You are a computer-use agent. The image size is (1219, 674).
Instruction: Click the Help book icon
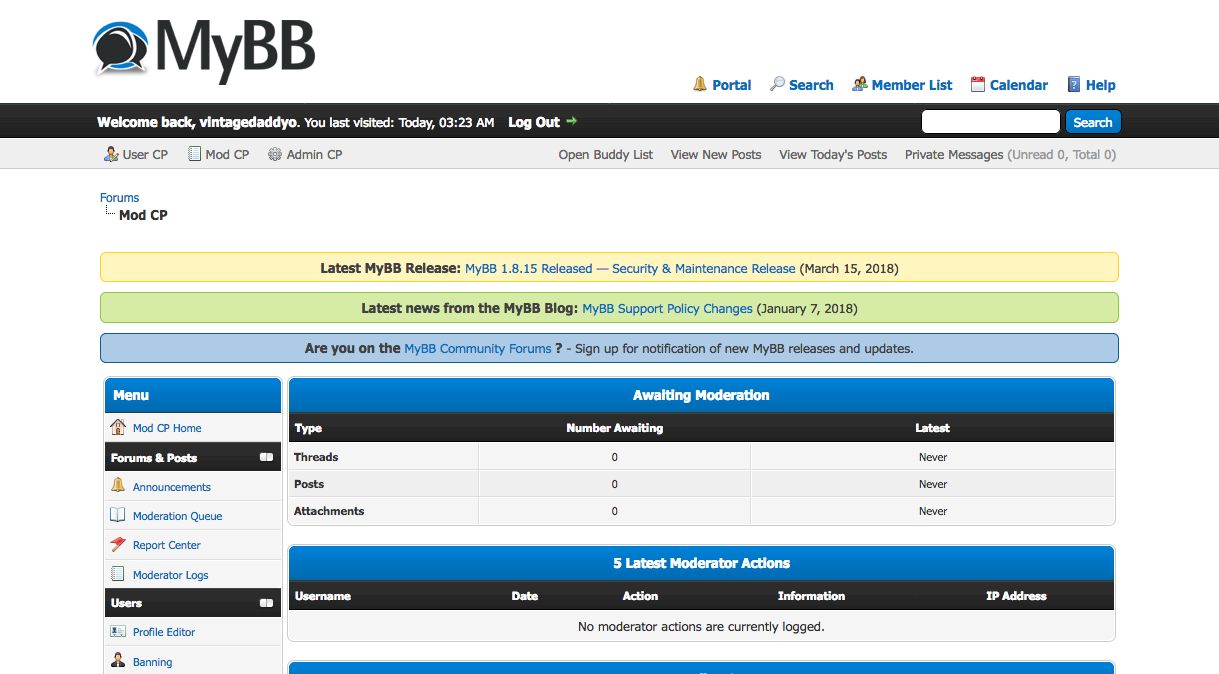[1074, 84]
